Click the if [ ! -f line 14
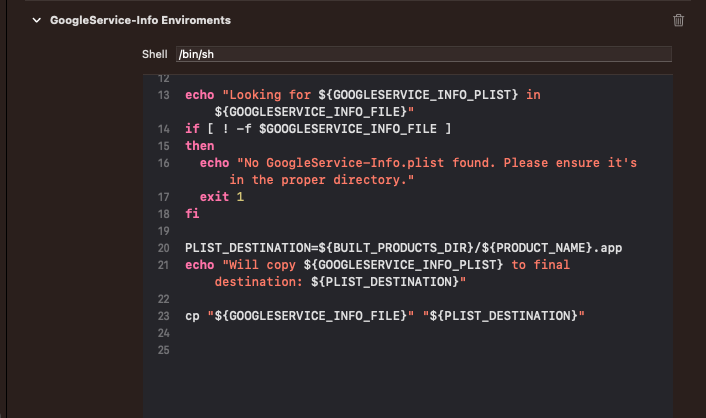 (x=318, y=129)
